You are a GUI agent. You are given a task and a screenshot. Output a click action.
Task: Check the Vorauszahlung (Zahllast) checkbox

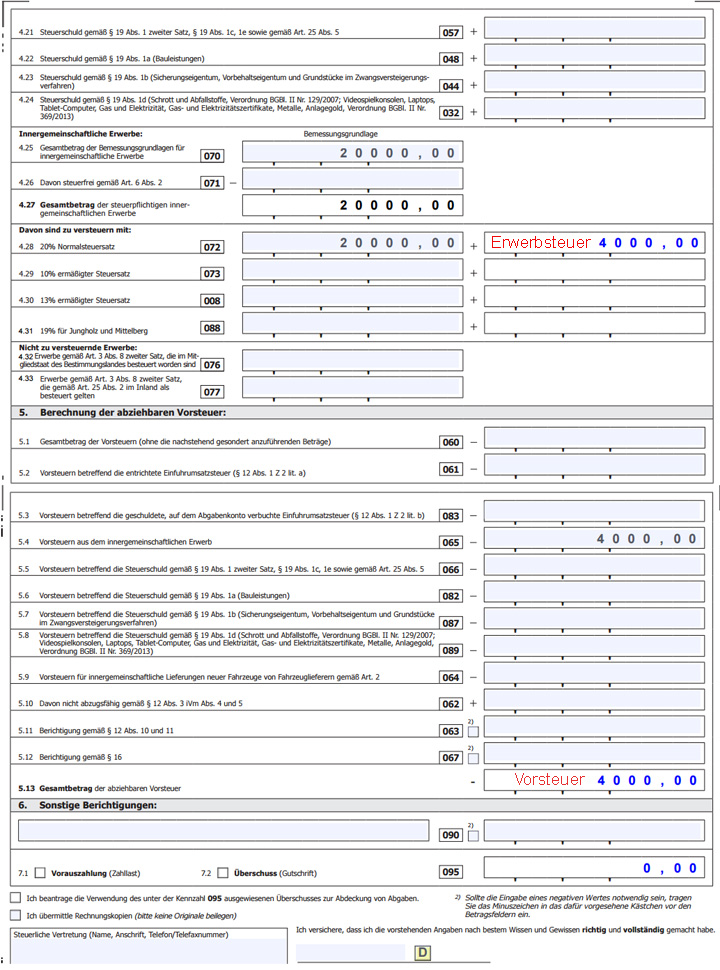click(x=40, y=873)
